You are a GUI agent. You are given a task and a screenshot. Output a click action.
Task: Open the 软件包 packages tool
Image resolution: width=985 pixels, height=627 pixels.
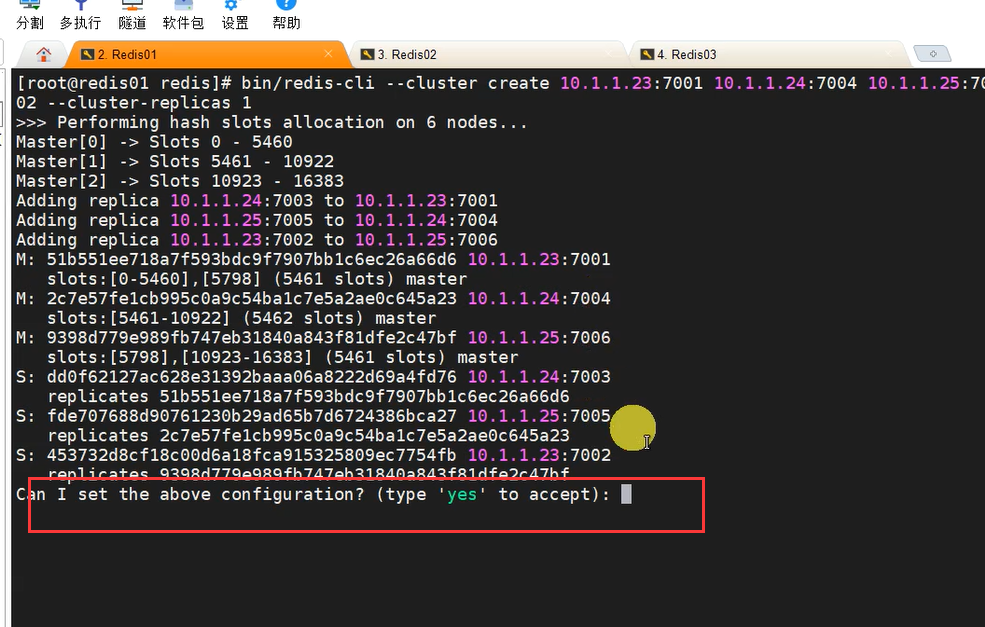click(183, 16)
